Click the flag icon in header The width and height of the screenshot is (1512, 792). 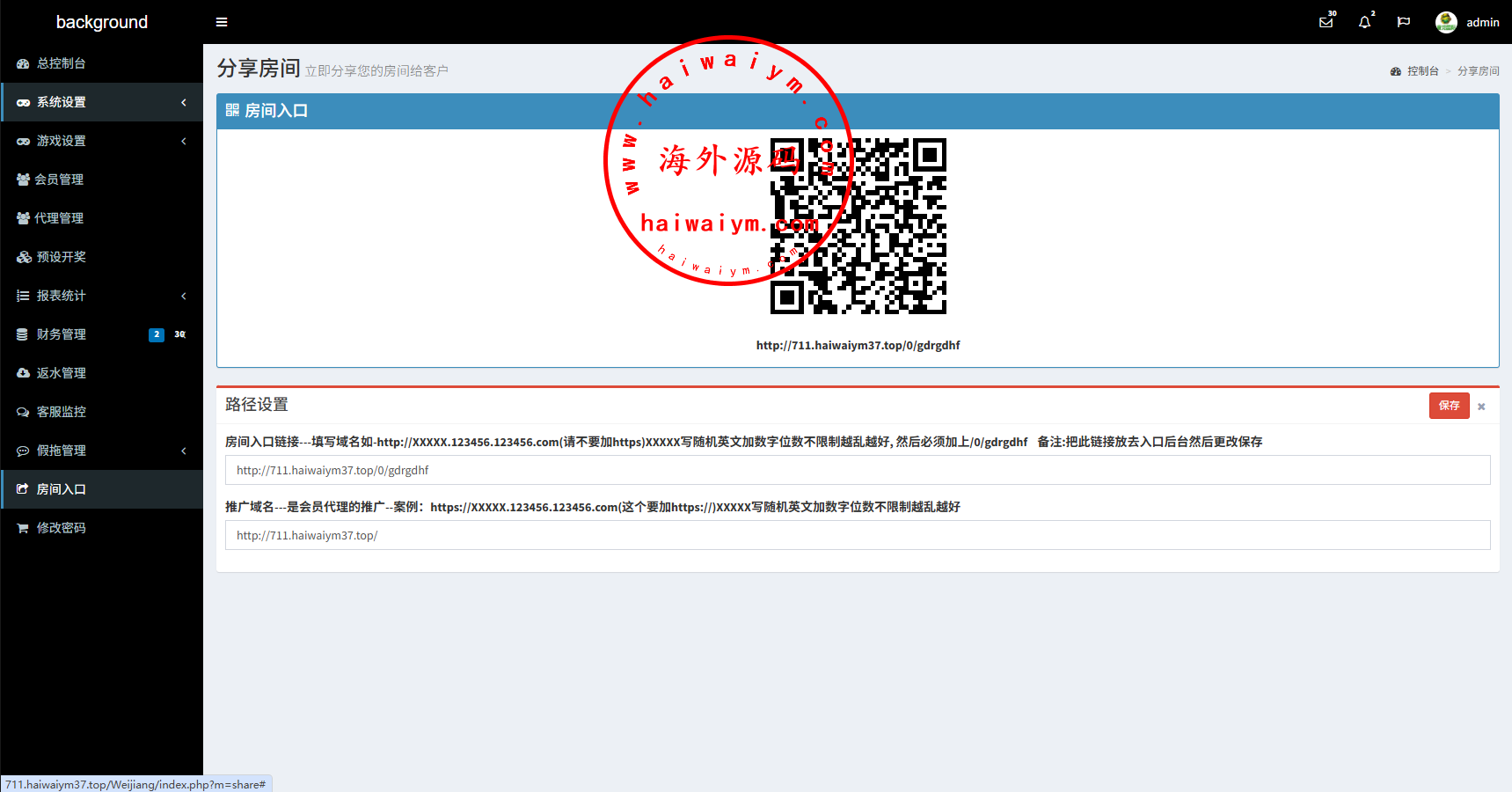click(x=1404, y=22)
